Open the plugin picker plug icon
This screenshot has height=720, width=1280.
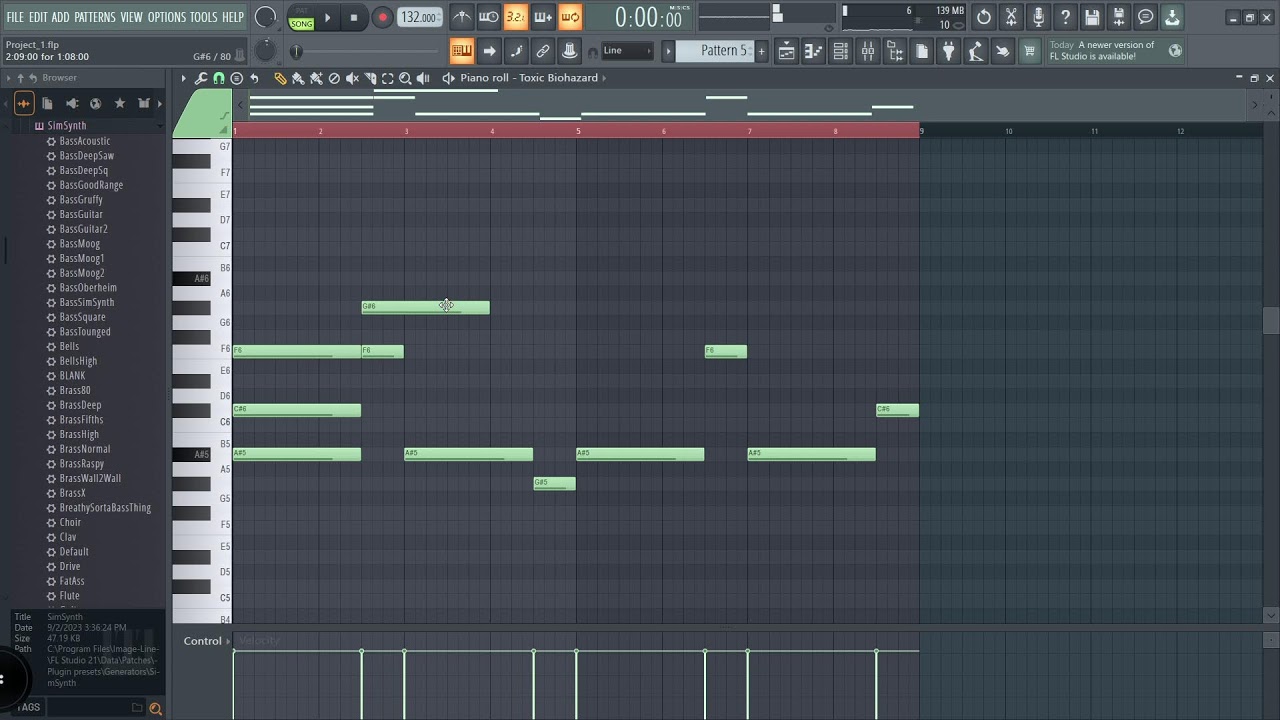click(x=949, y=51)
